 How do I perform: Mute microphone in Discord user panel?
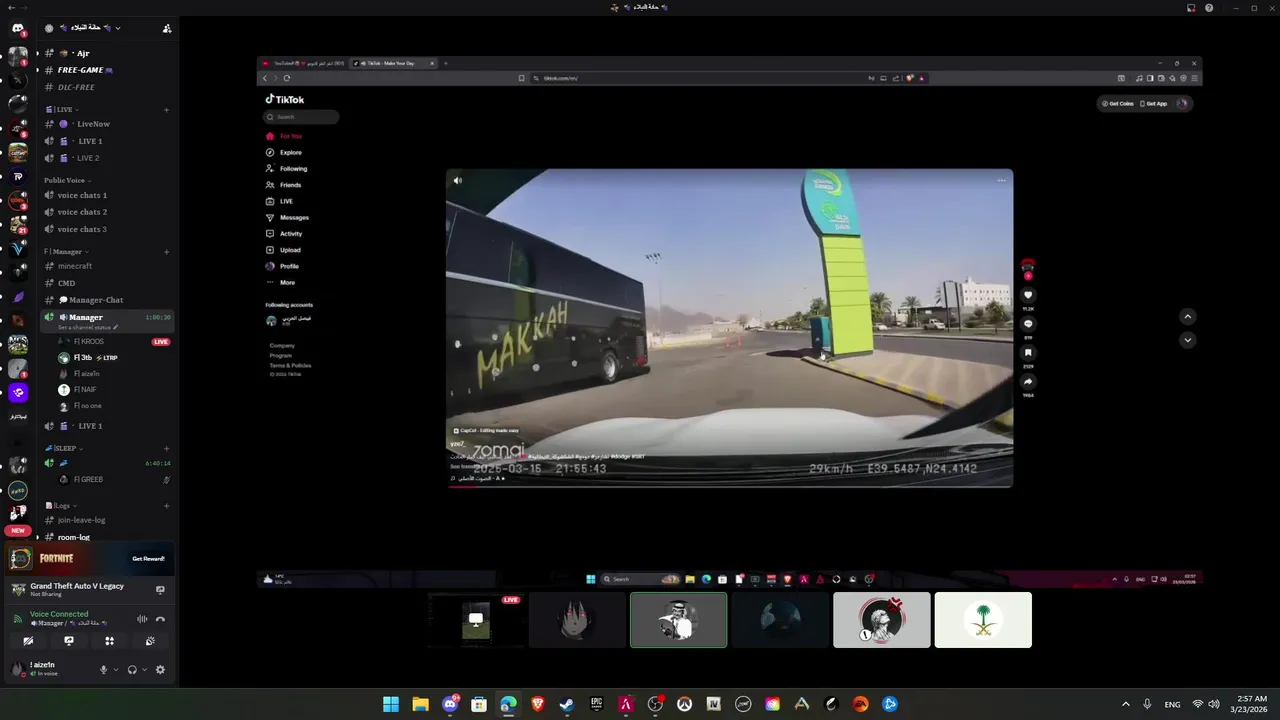coord(103,670)
